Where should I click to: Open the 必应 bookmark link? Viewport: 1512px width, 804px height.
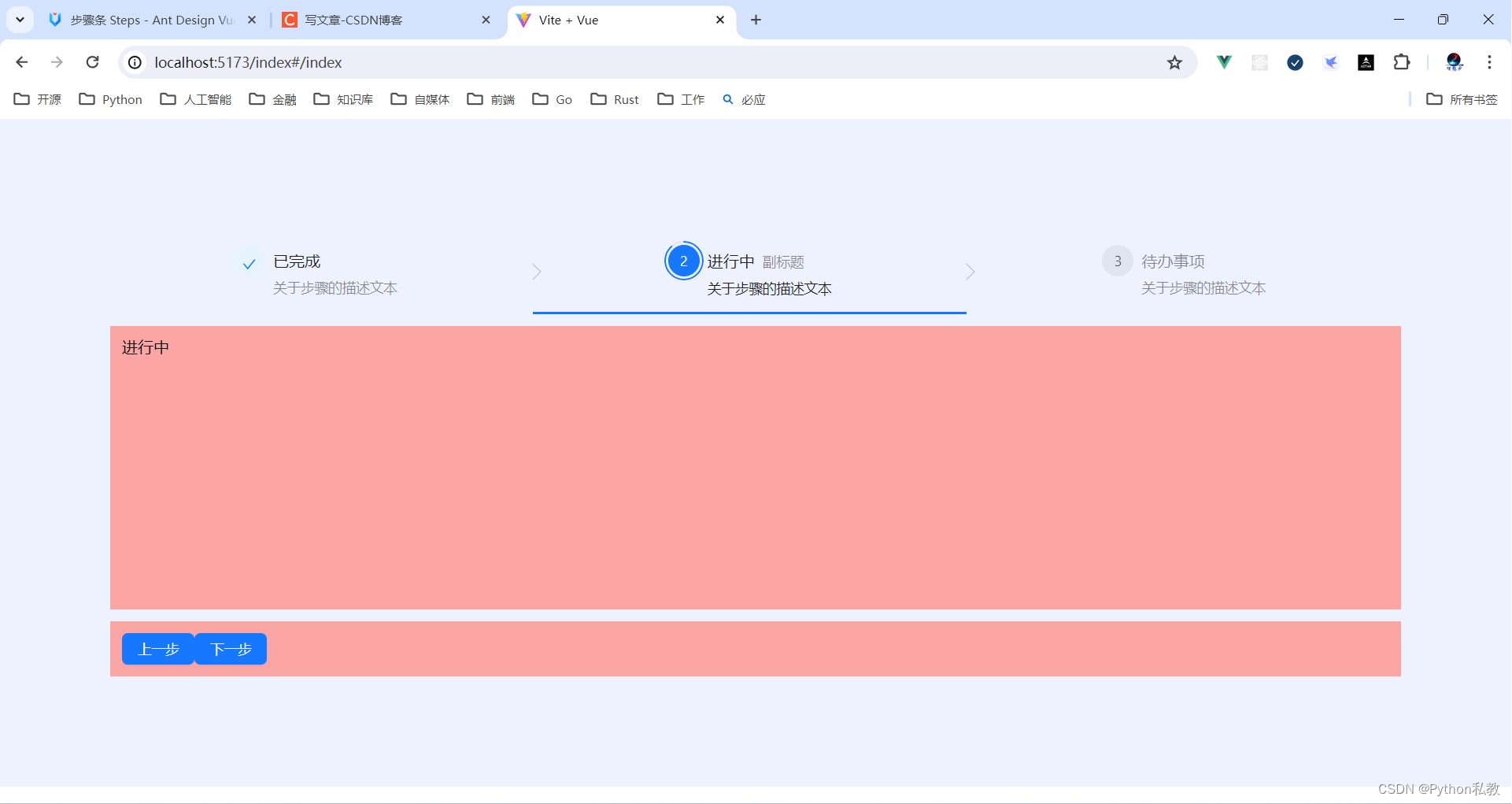point(745,99)
